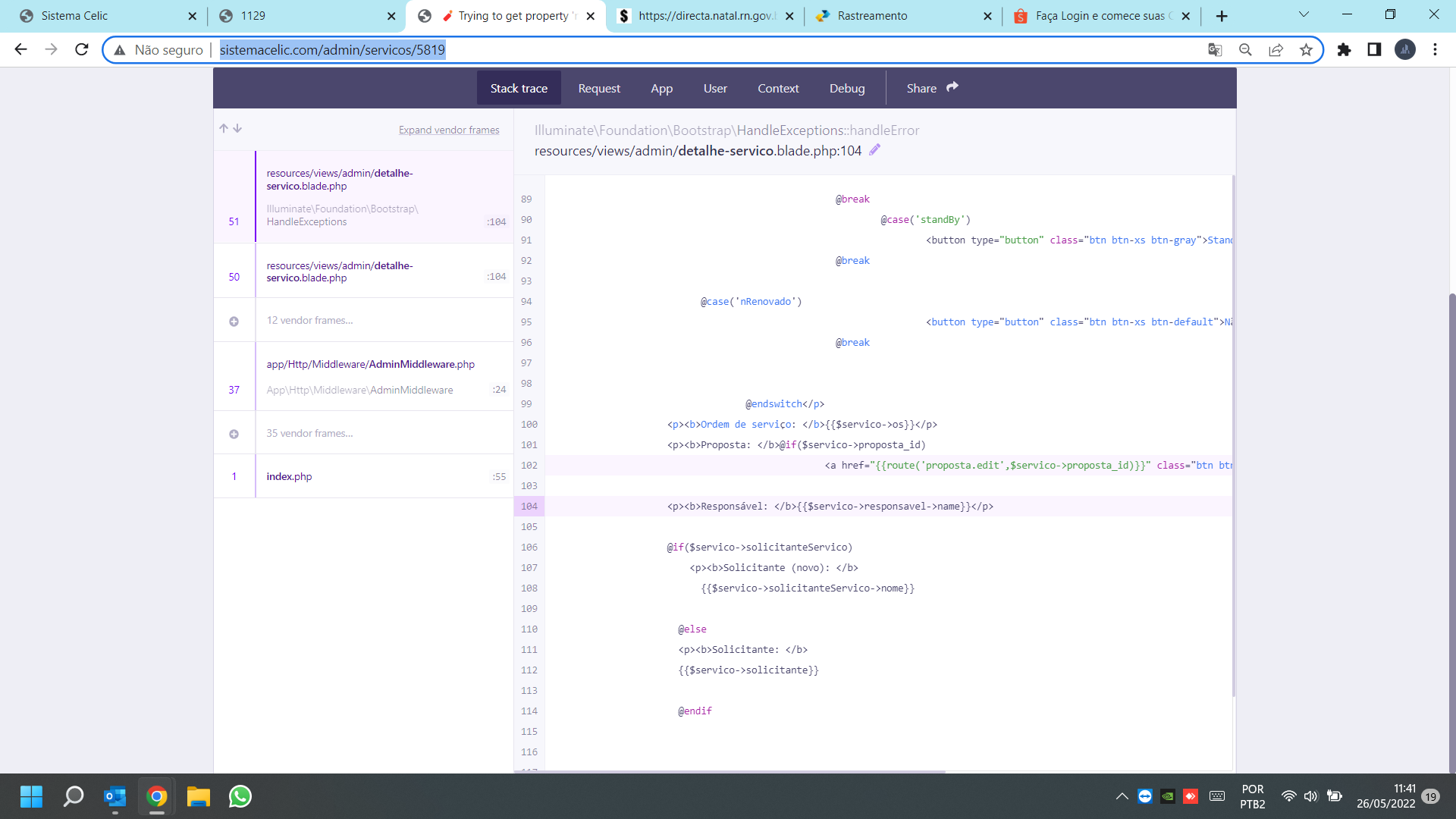Open the Chrome side panel icon

(x=1374, y=49)
